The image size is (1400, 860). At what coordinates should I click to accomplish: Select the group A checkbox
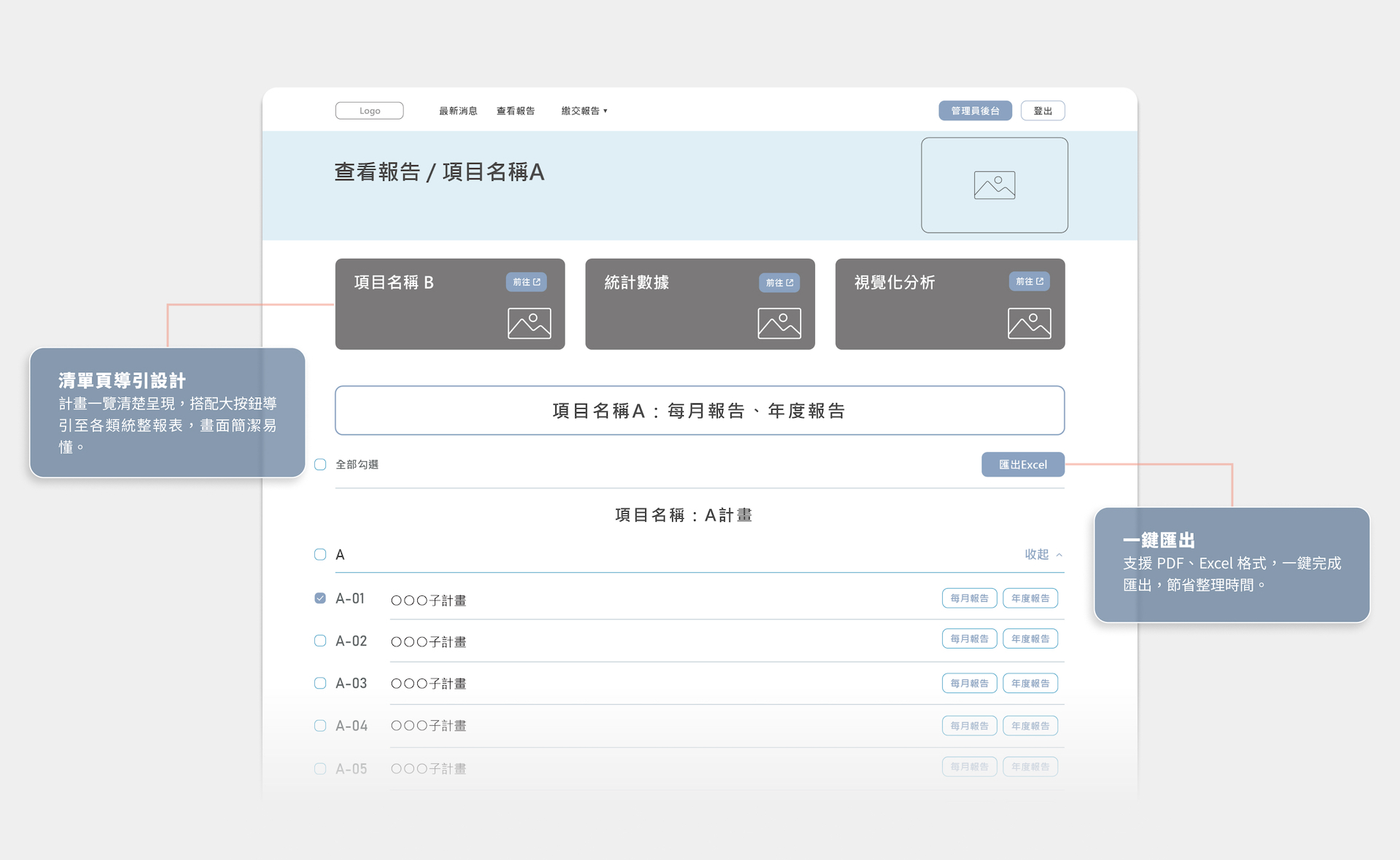320,555
